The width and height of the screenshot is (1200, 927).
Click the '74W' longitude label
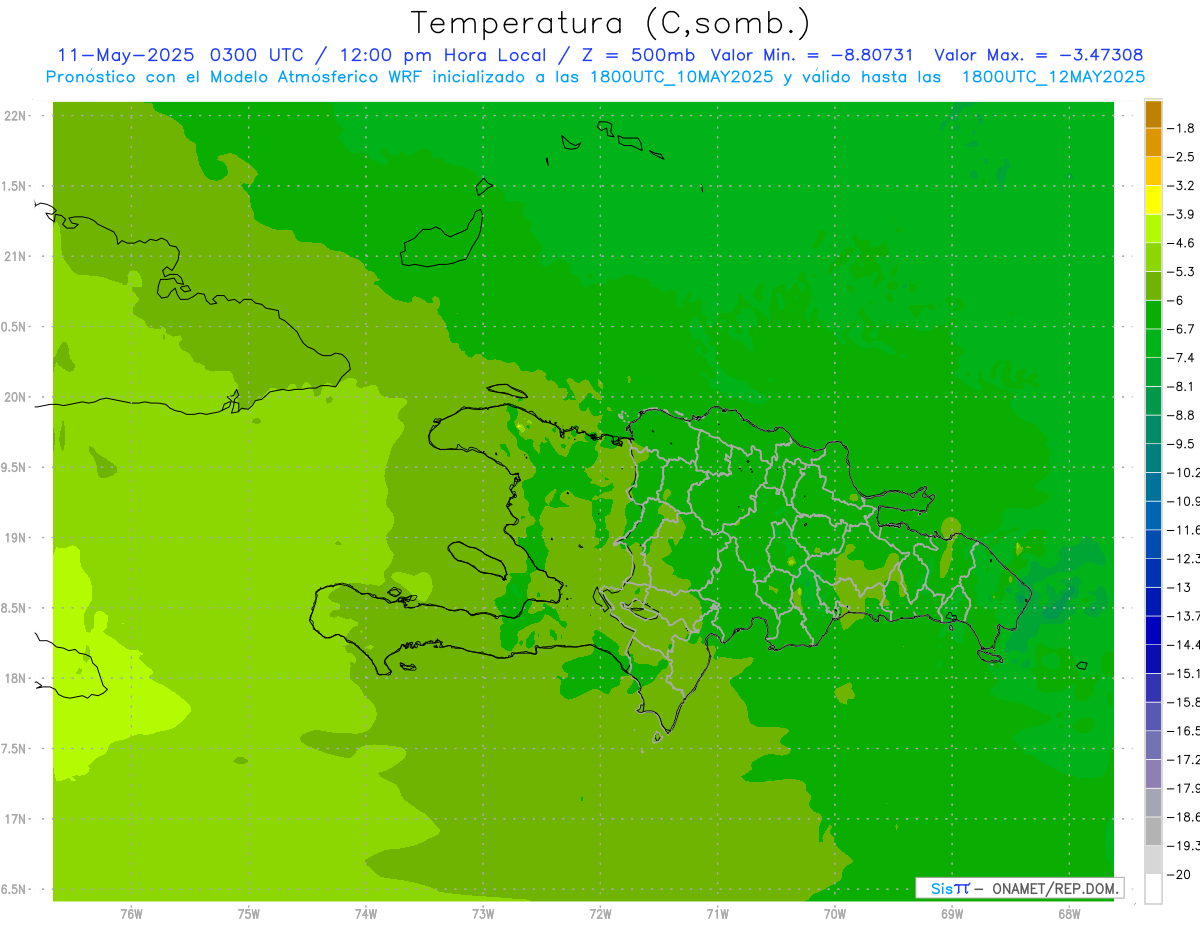[365, 913]
